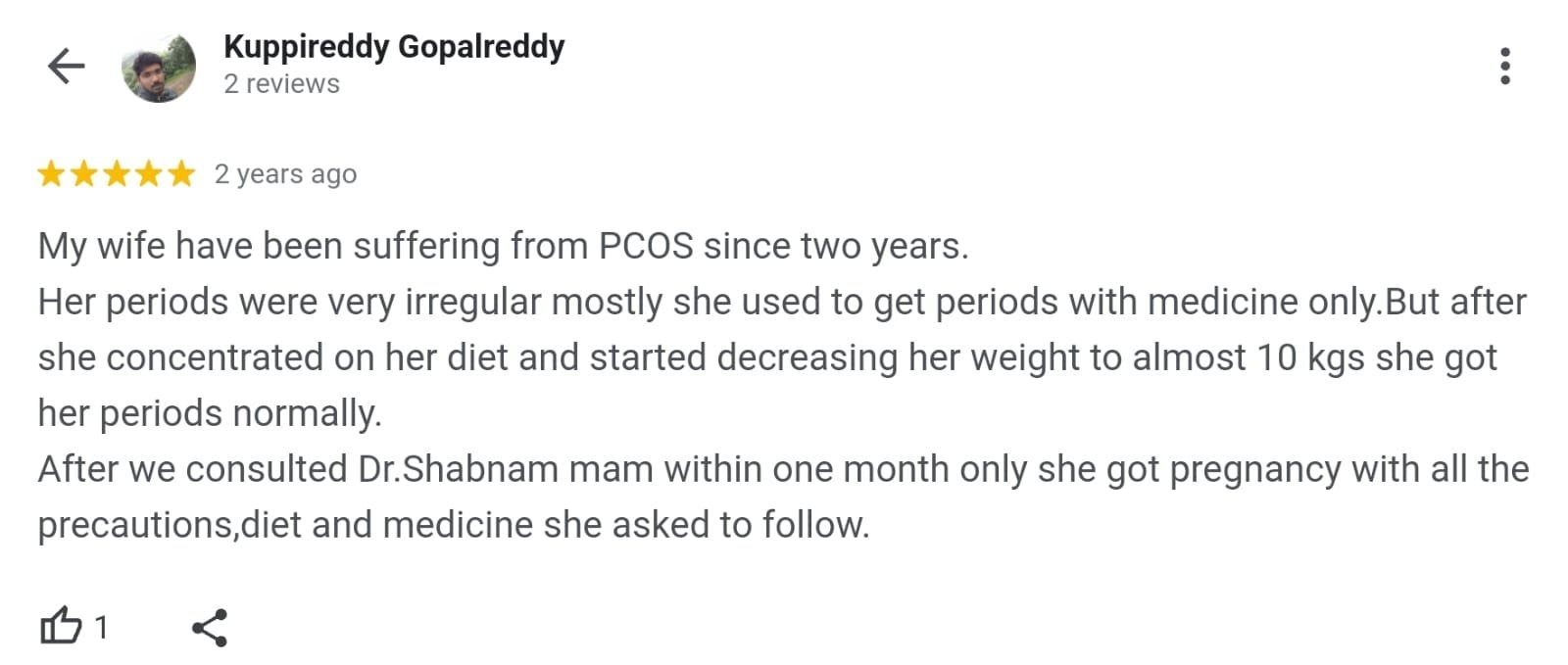This screenshot has height=665, width=1568.
Task: Click the name Kuppireddy Gopalreddy
Action: pyautogui.click(x=392, y=45)
